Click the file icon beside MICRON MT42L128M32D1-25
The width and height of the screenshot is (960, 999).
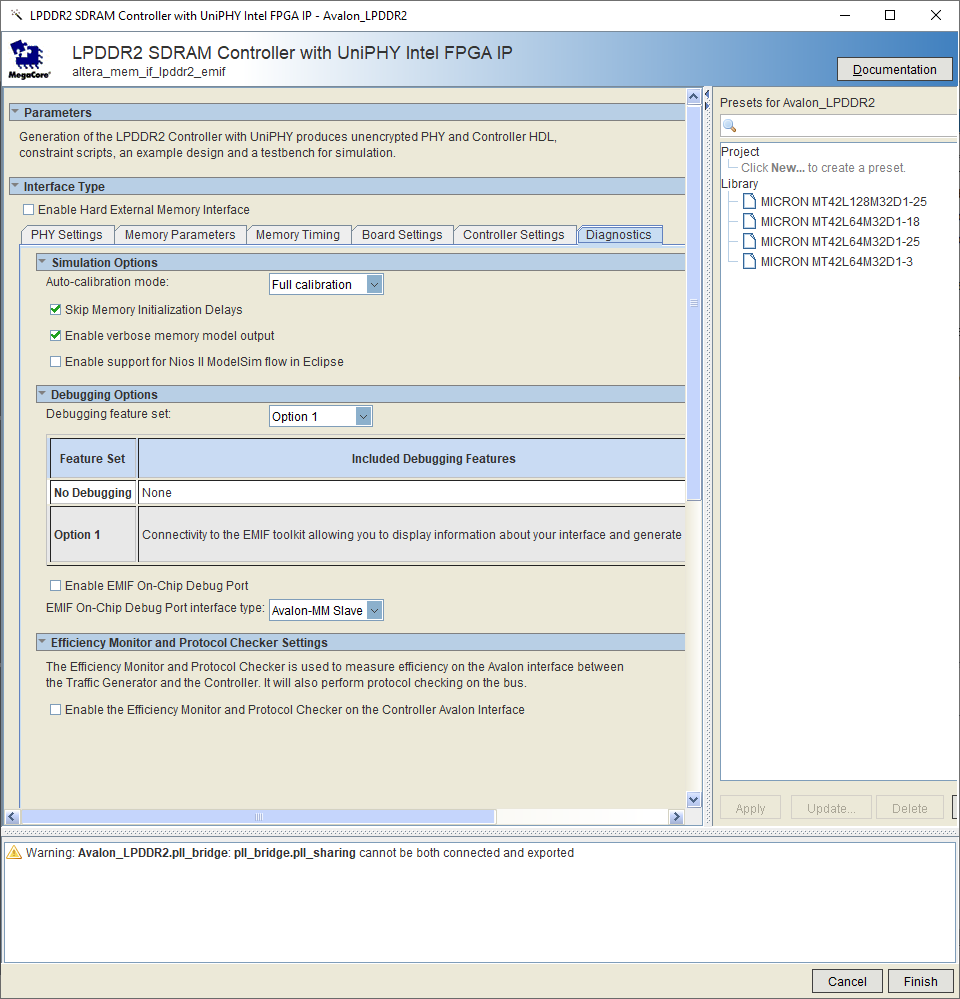tap(750, 201)
